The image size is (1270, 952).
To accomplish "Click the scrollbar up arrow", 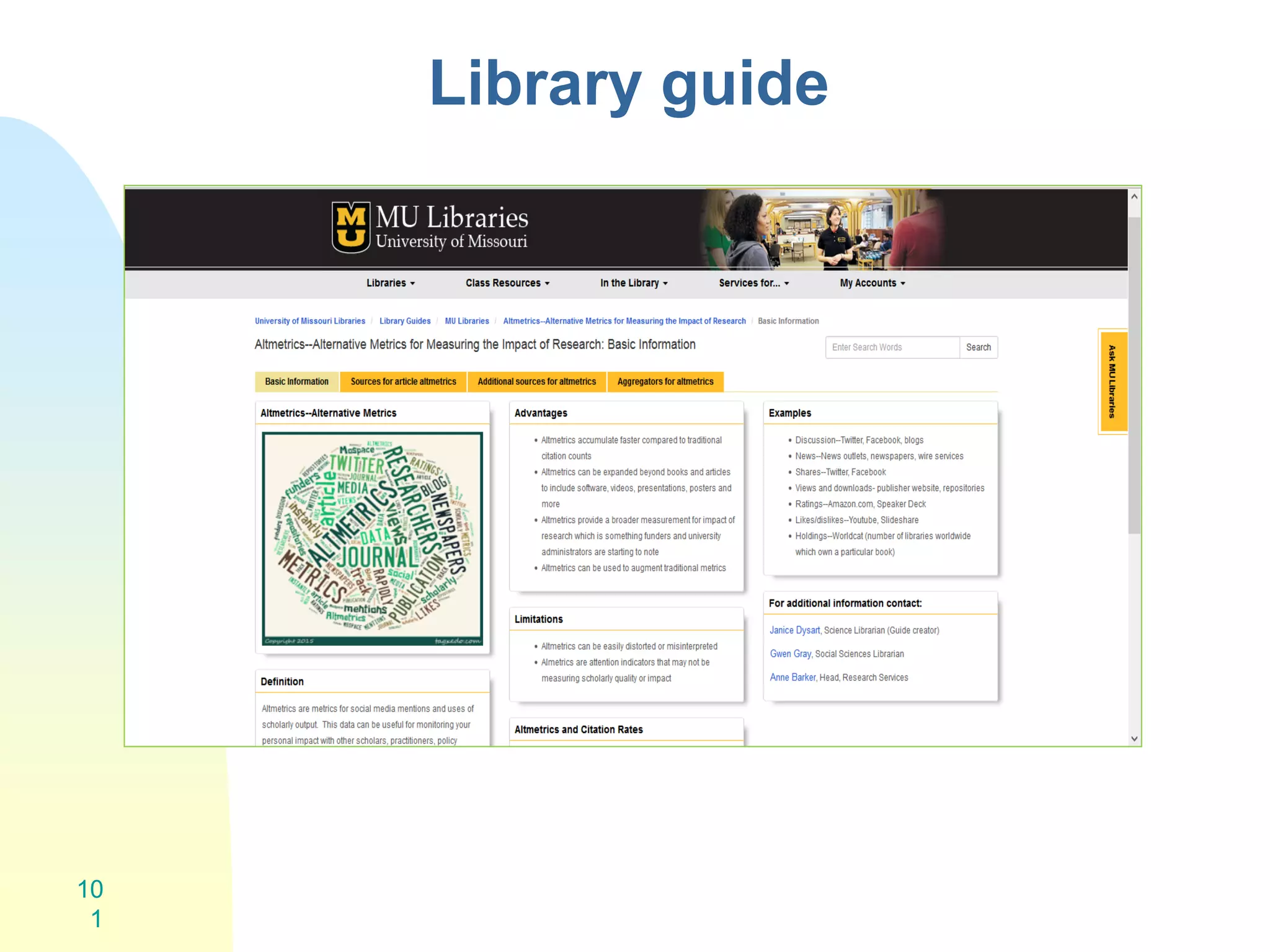I will tap(1134, 196).
